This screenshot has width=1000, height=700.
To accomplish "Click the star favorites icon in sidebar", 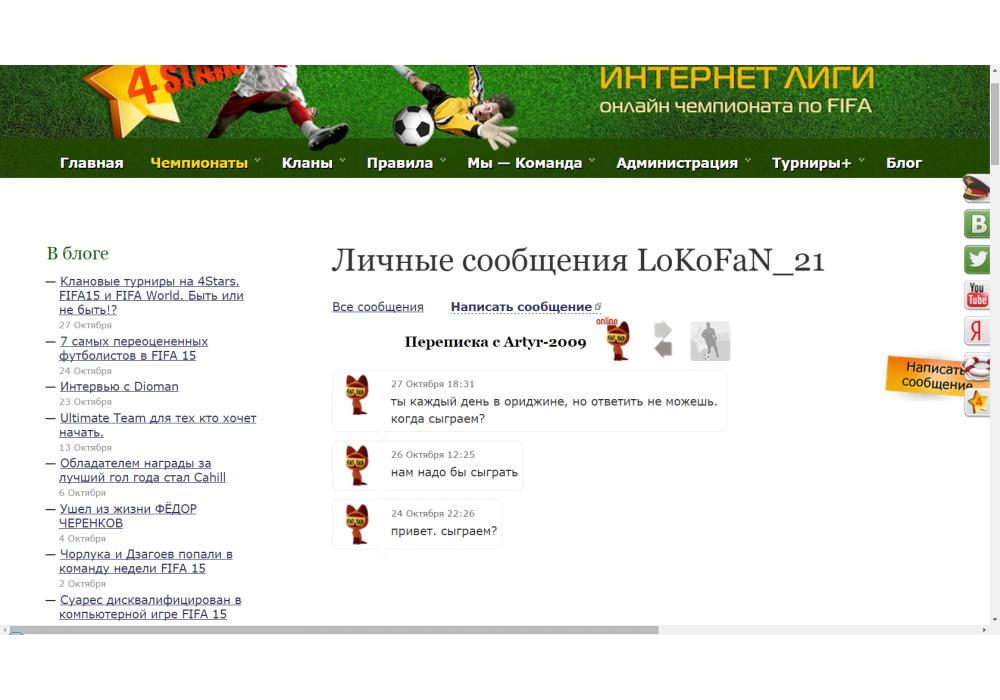I will 976,402.
